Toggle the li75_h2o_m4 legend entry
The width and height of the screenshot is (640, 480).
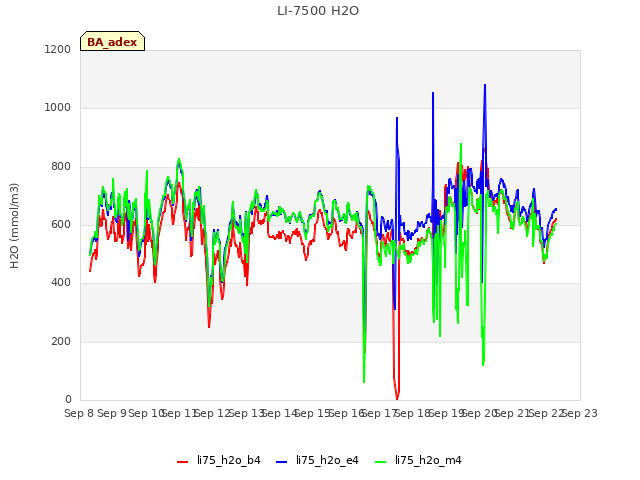[418, 460]
